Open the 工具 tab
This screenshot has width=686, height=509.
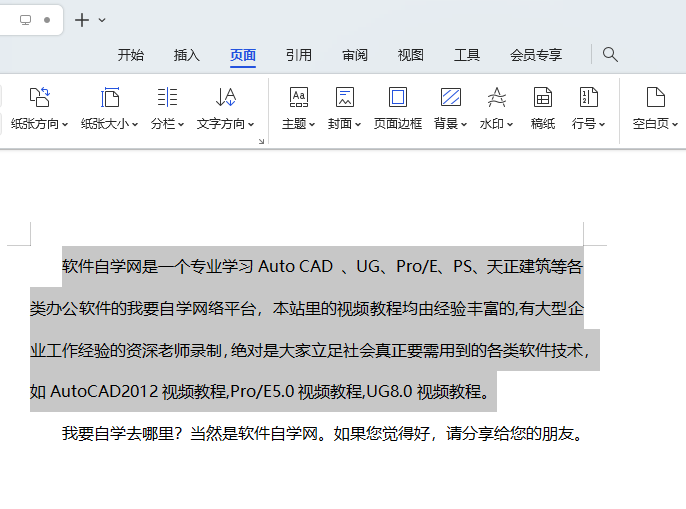point(467,55)
